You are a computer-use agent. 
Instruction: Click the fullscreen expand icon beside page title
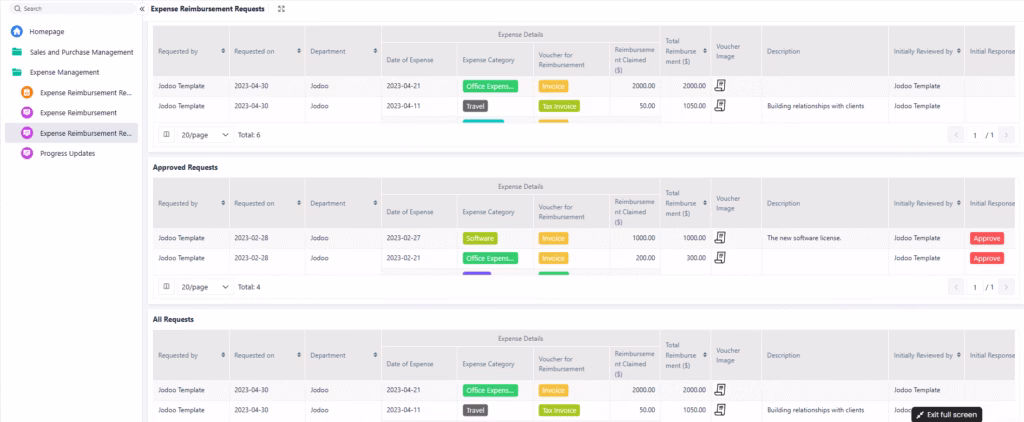[281, 8]
